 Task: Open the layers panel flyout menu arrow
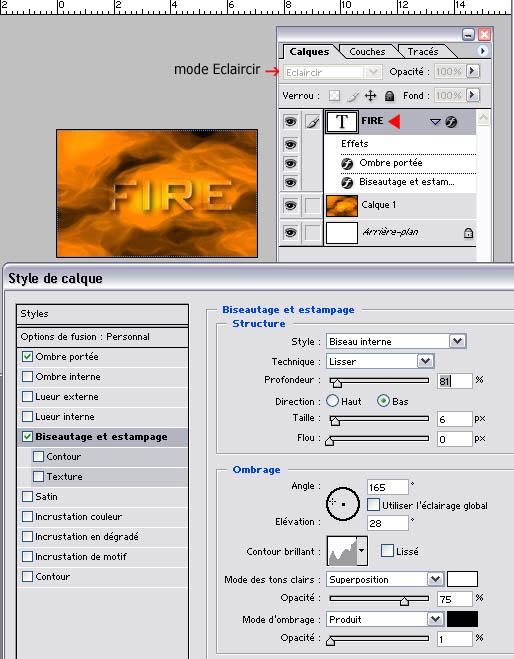pyautogui.click(x=482, y=51)
